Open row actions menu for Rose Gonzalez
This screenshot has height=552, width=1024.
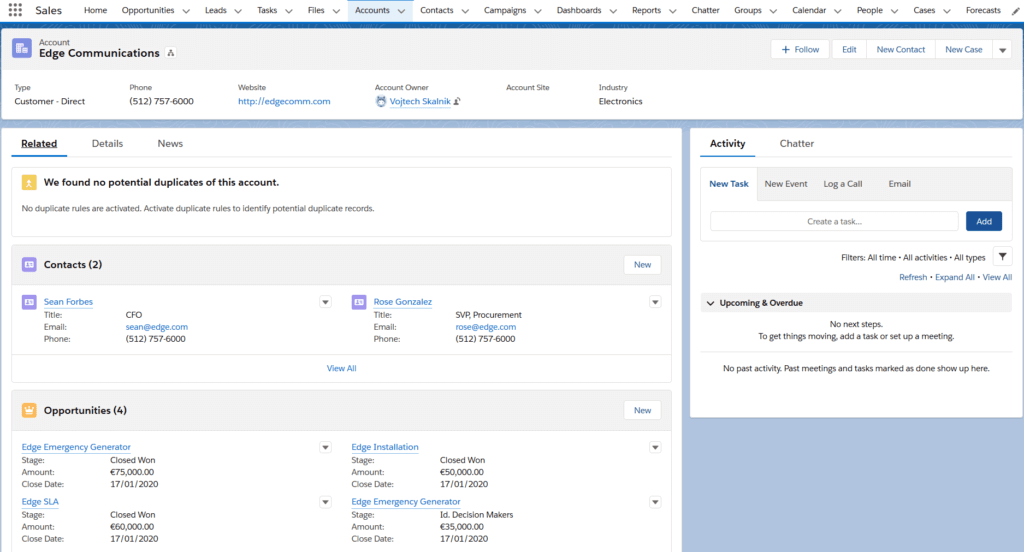click(x=655, y=302)
